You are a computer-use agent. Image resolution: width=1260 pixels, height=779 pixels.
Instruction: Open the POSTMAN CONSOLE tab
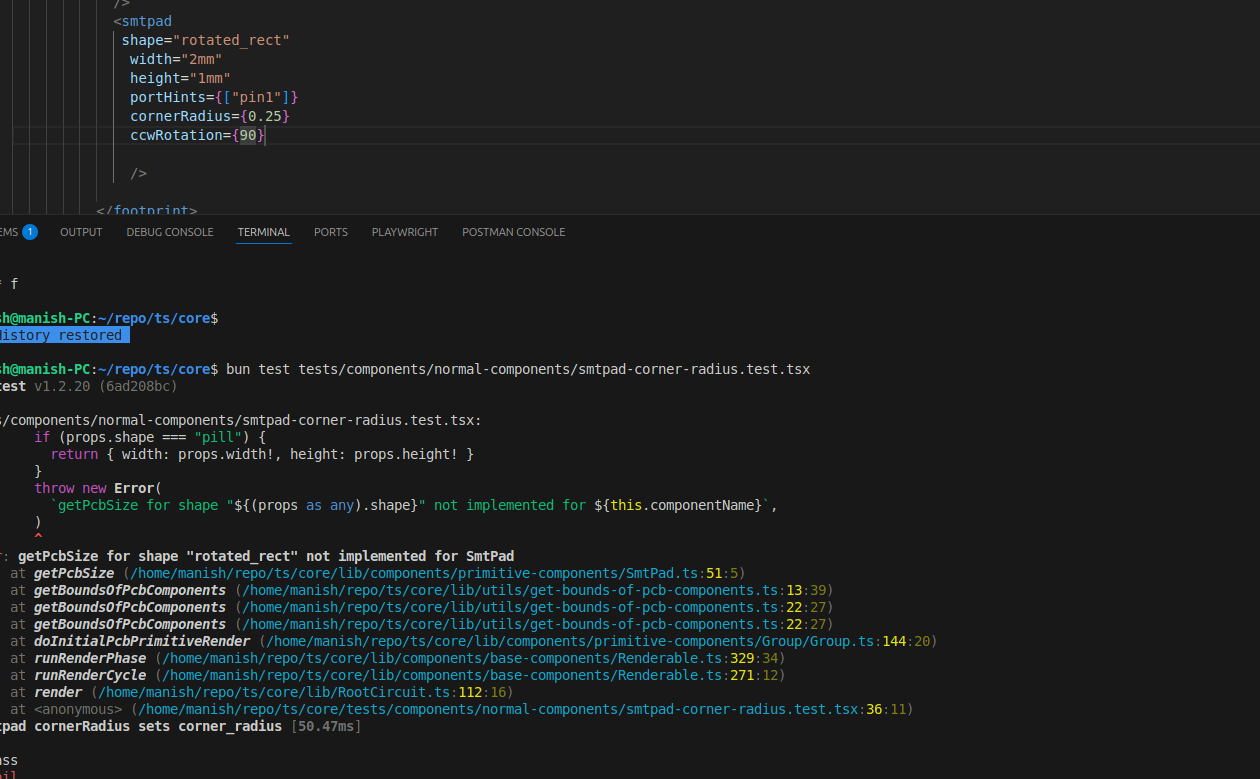point(513,232)
